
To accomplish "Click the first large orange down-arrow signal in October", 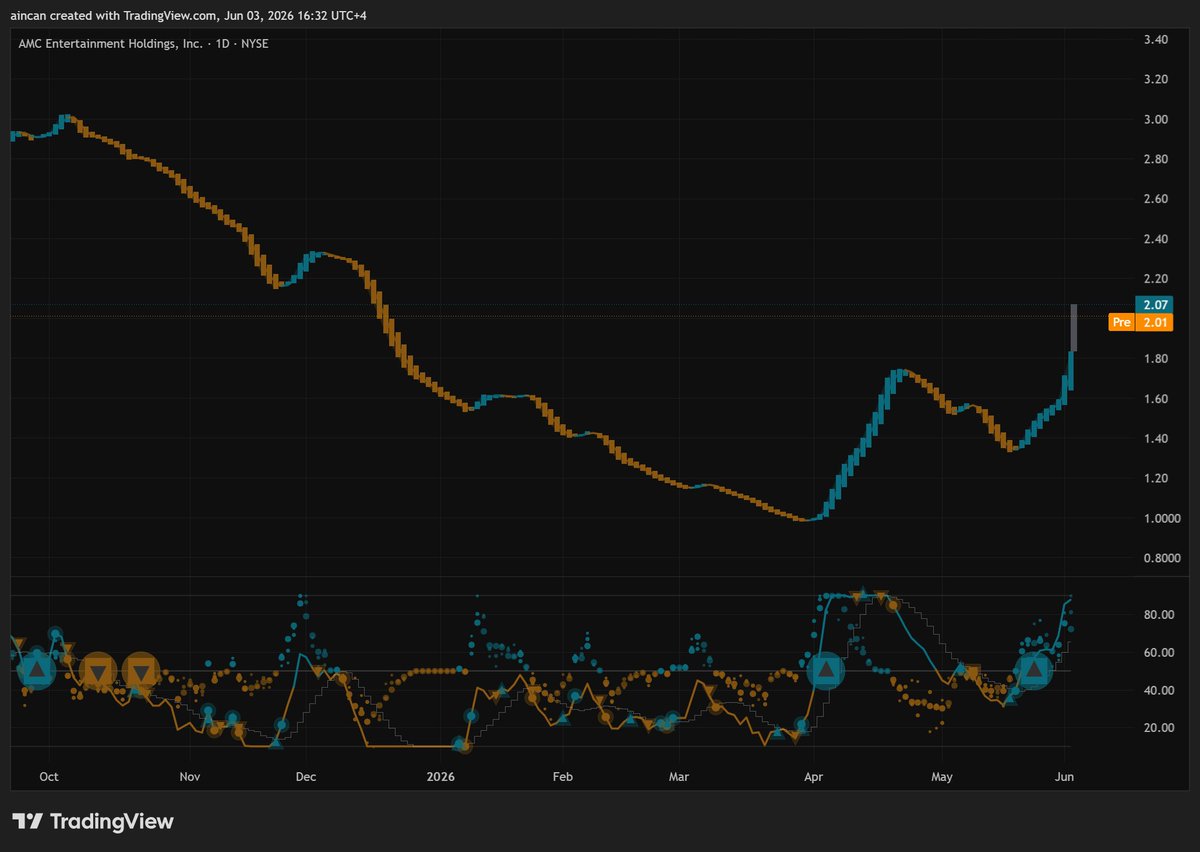I will [x=98, y=671].
